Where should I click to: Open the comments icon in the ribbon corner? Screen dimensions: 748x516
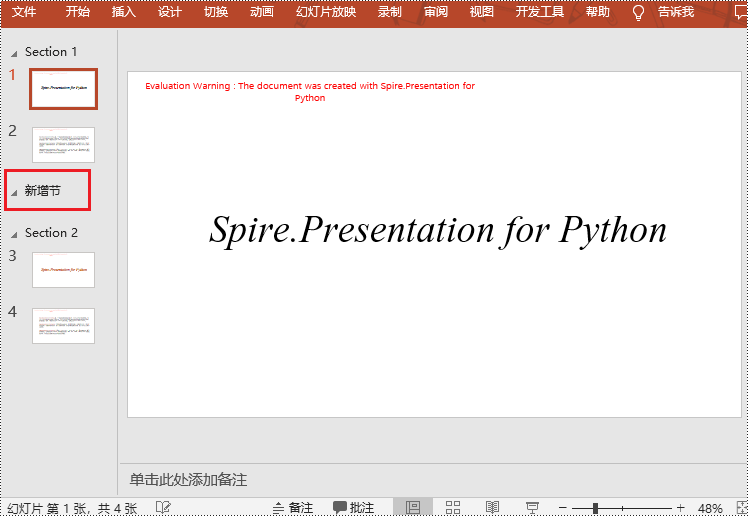tap(741, 12)
